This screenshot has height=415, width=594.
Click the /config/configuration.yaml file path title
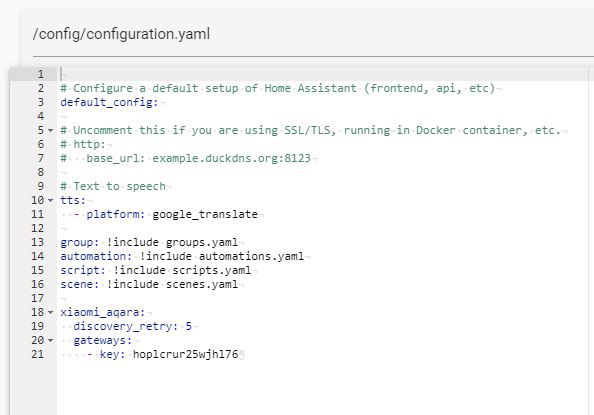121,34
